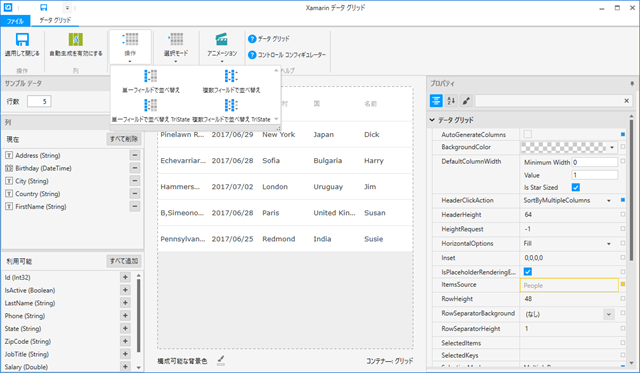
Task: Click 適用して閉じる save button in ribbon
Action: coord(22,45)
